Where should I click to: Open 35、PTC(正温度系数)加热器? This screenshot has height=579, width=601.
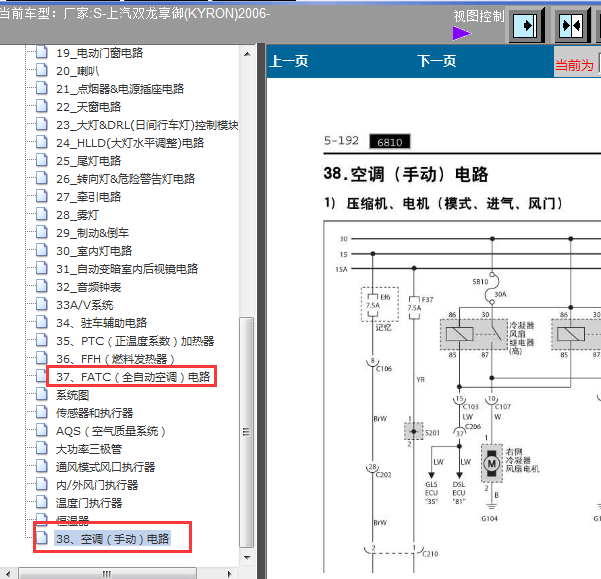click(135, 341)
